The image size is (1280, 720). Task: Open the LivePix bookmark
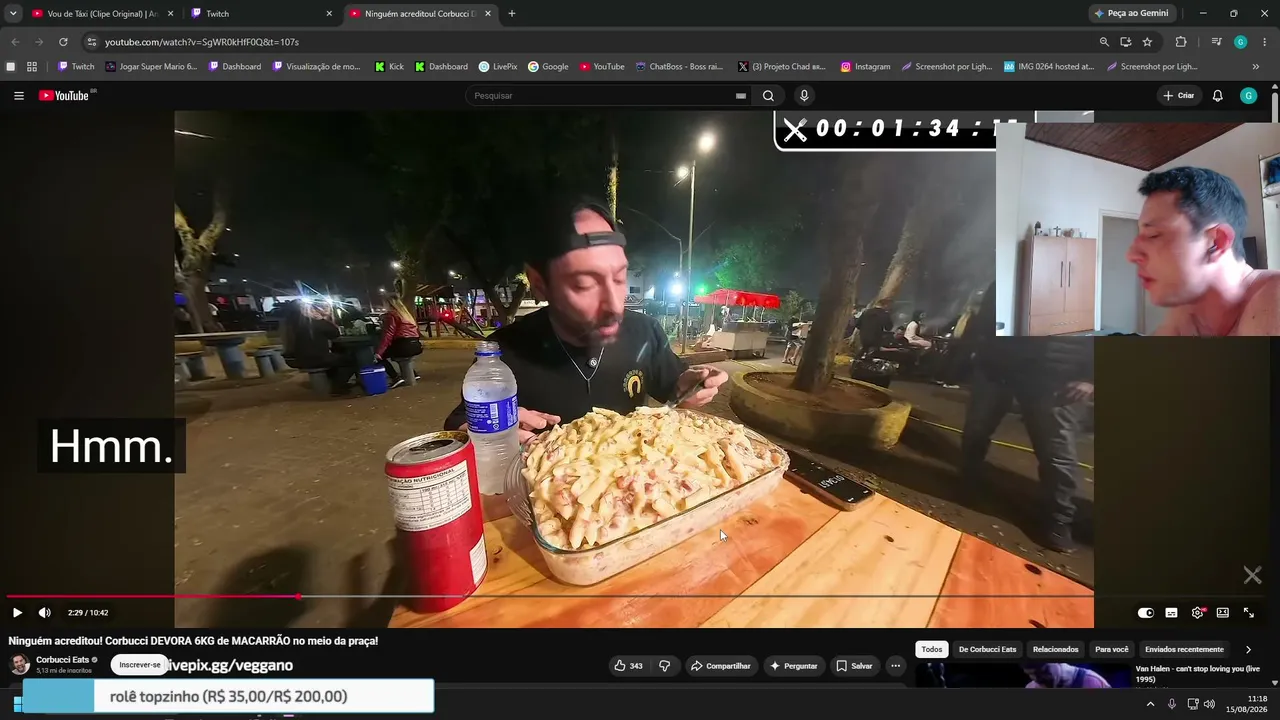498,67
